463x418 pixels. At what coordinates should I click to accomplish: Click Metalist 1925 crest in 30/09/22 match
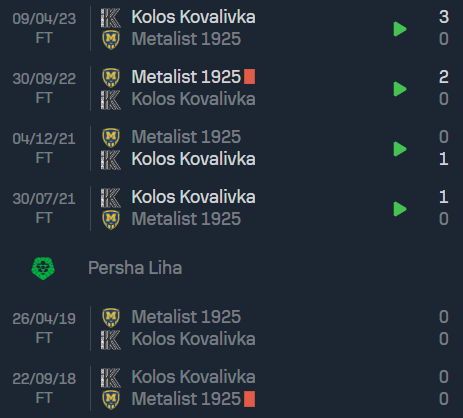(111, 78)
